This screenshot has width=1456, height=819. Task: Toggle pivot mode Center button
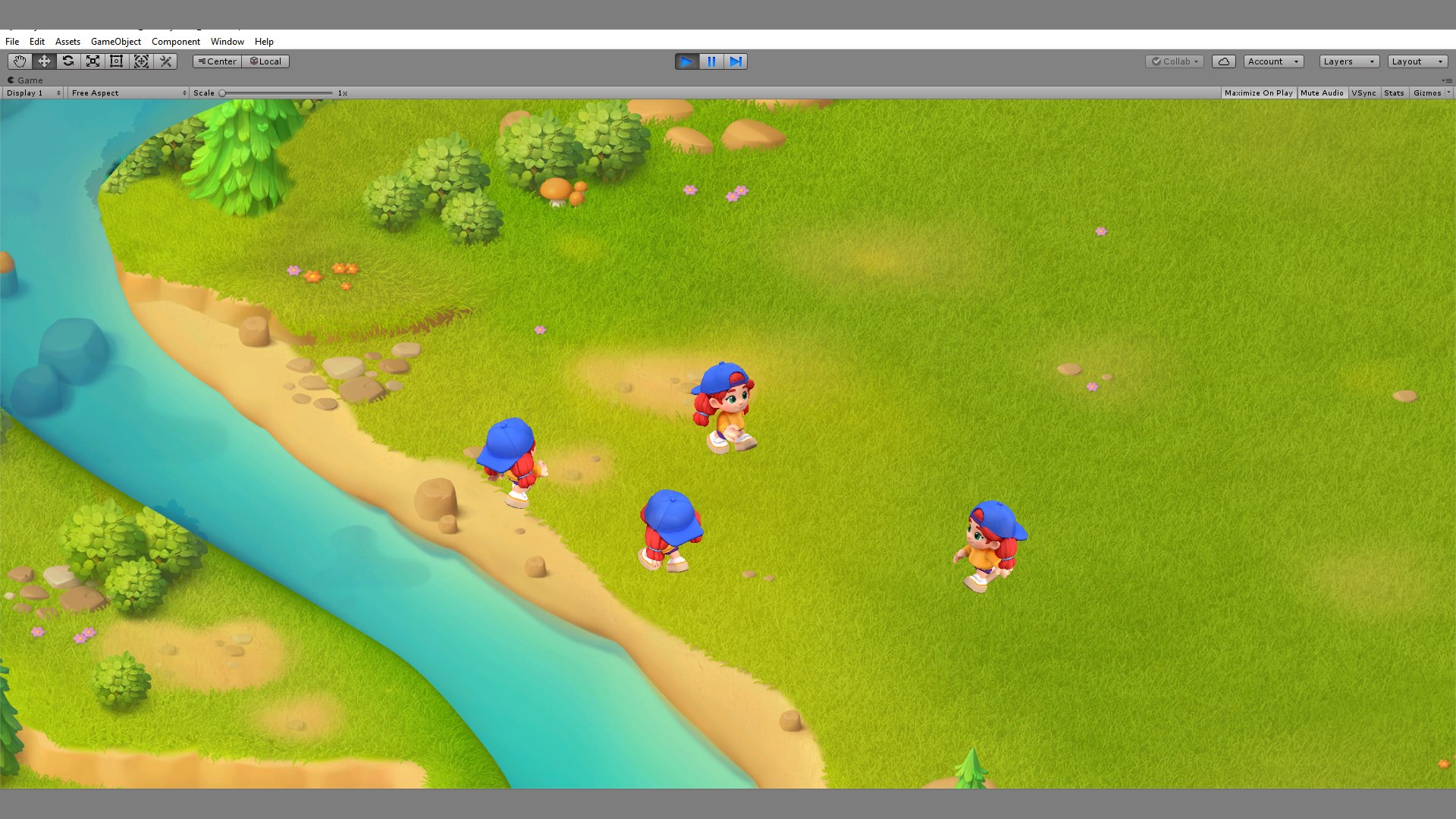click(218, 61)
